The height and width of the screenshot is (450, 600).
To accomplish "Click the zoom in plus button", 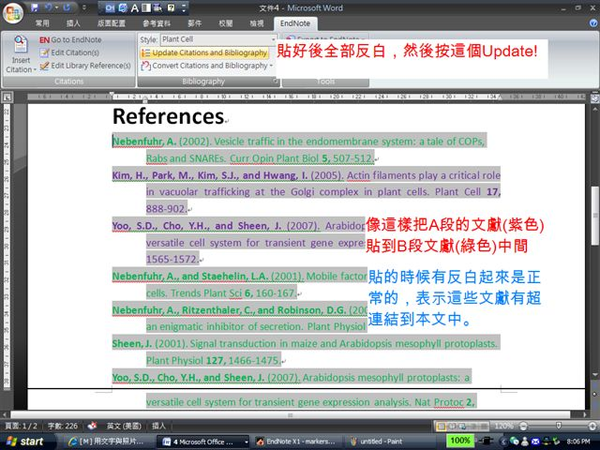I will [x=592, y=426].
